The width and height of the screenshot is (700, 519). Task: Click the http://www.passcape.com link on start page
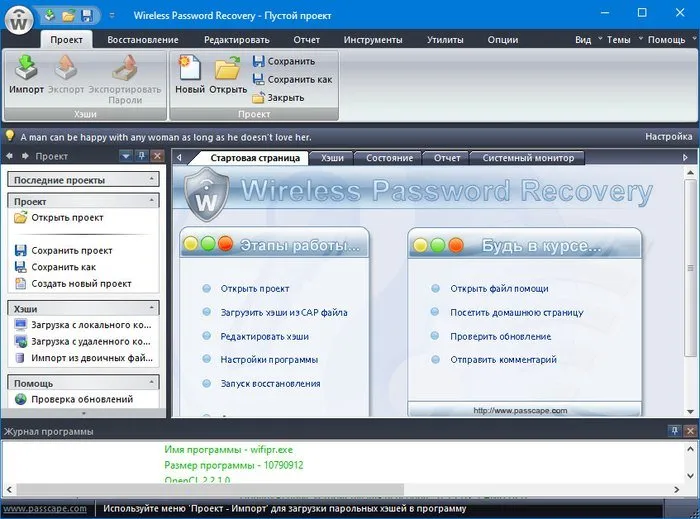[520, 411]
